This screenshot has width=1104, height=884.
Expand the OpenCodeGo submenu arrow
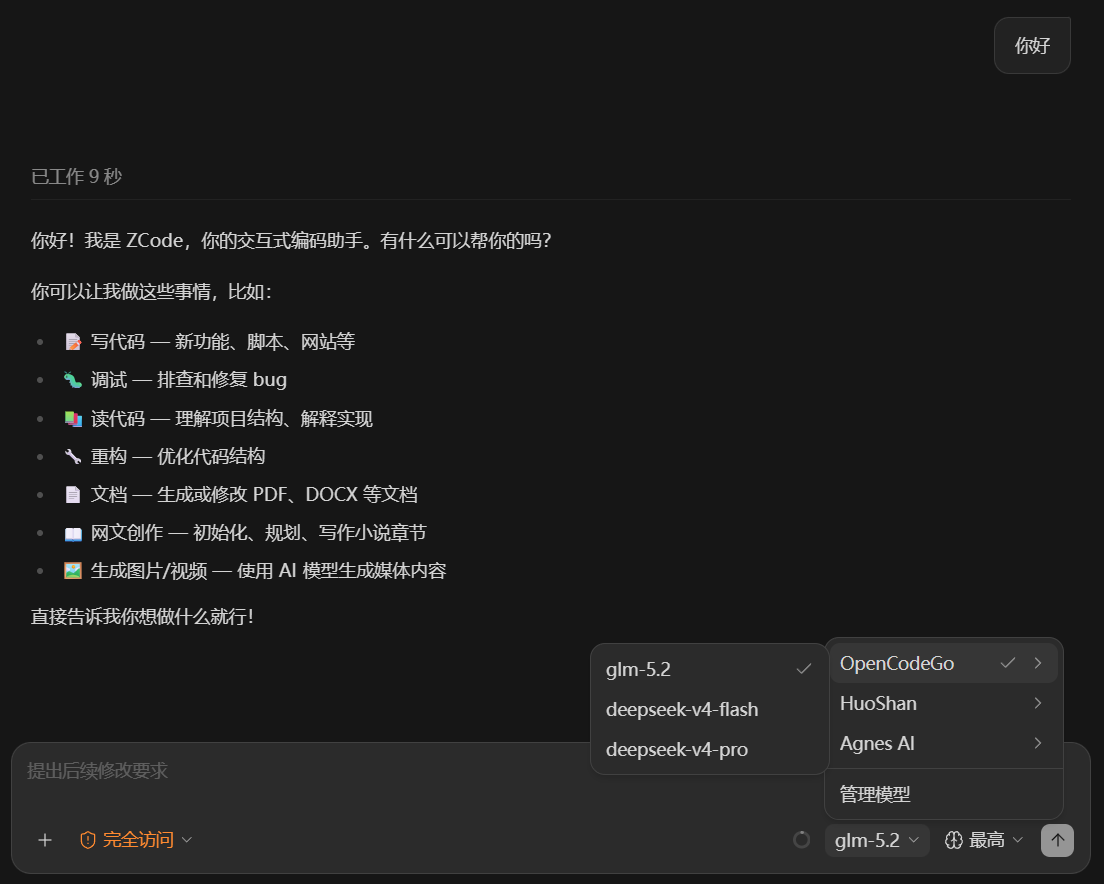pos(1038,663)
